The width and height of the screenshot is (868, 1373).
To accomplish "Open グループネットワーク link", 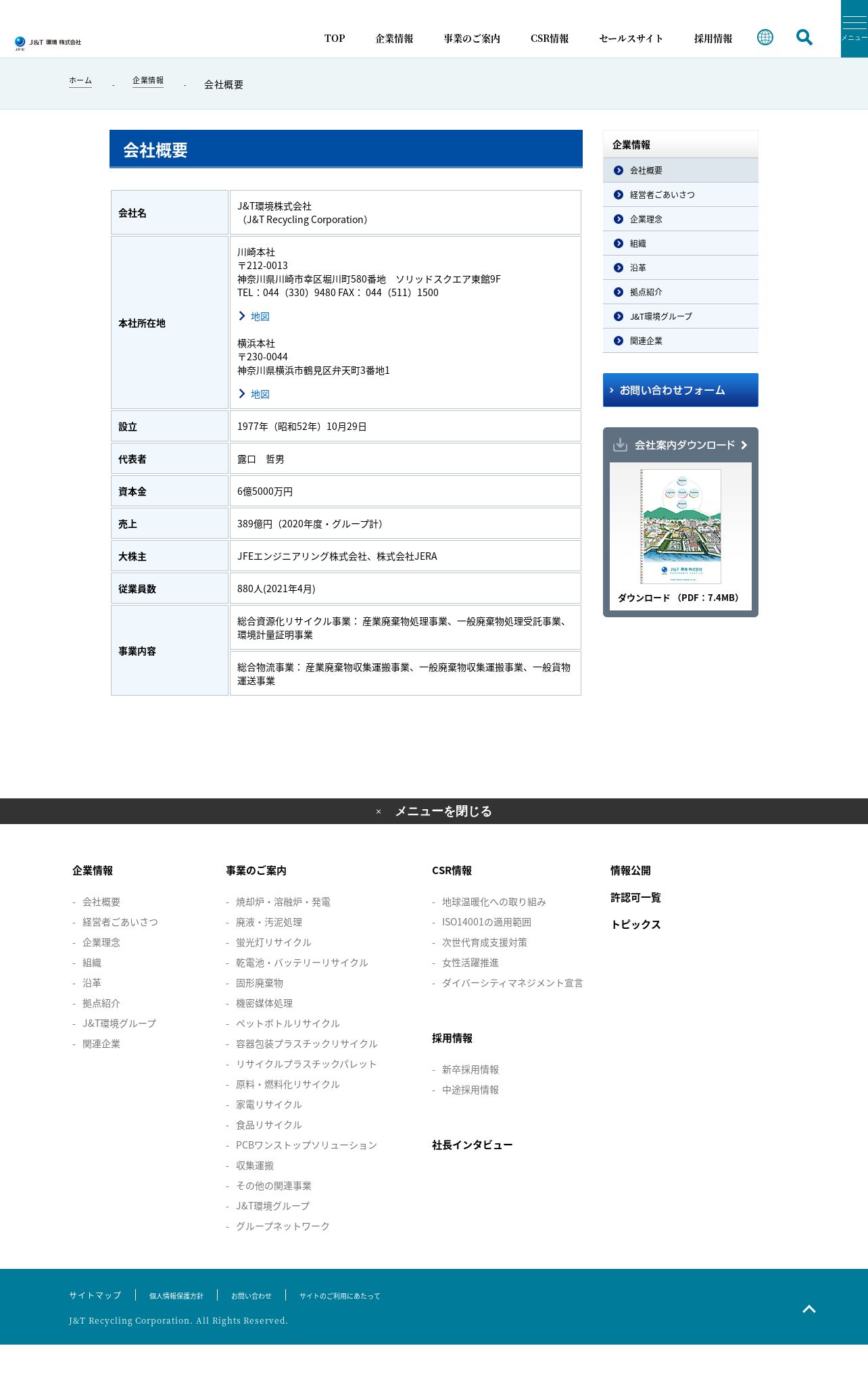I will coord(283,1226).
